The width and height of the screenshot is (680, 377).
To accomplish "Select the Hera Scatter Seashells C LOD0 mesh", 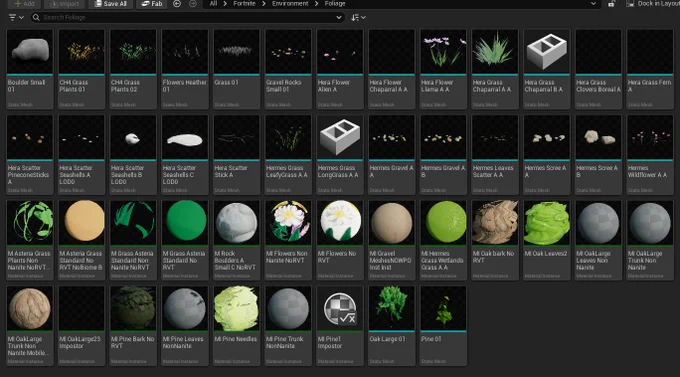I will [x=185, y=154].
